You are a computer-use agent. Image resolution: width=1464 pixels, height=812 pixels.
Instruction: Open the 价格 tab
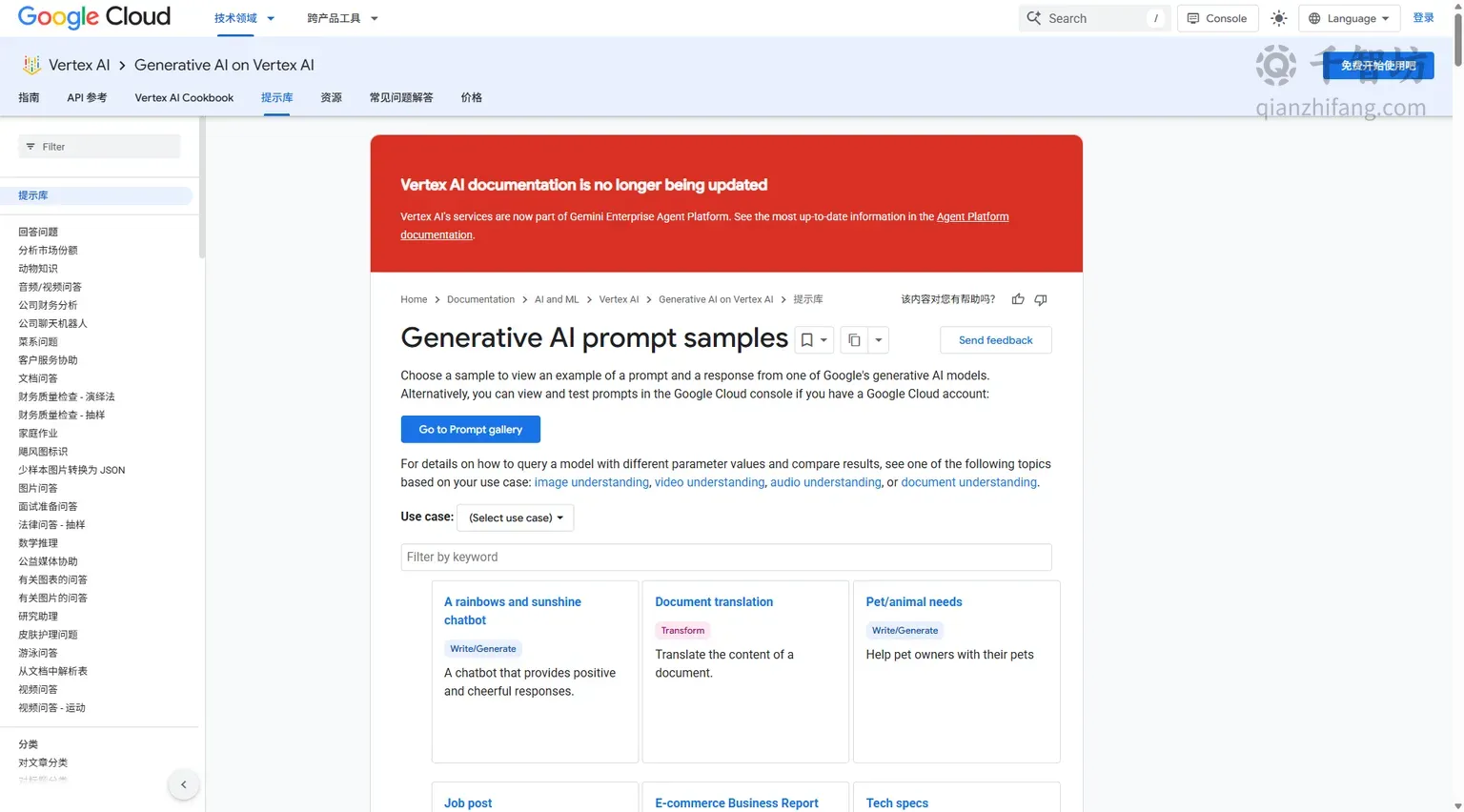pos(471,97)
